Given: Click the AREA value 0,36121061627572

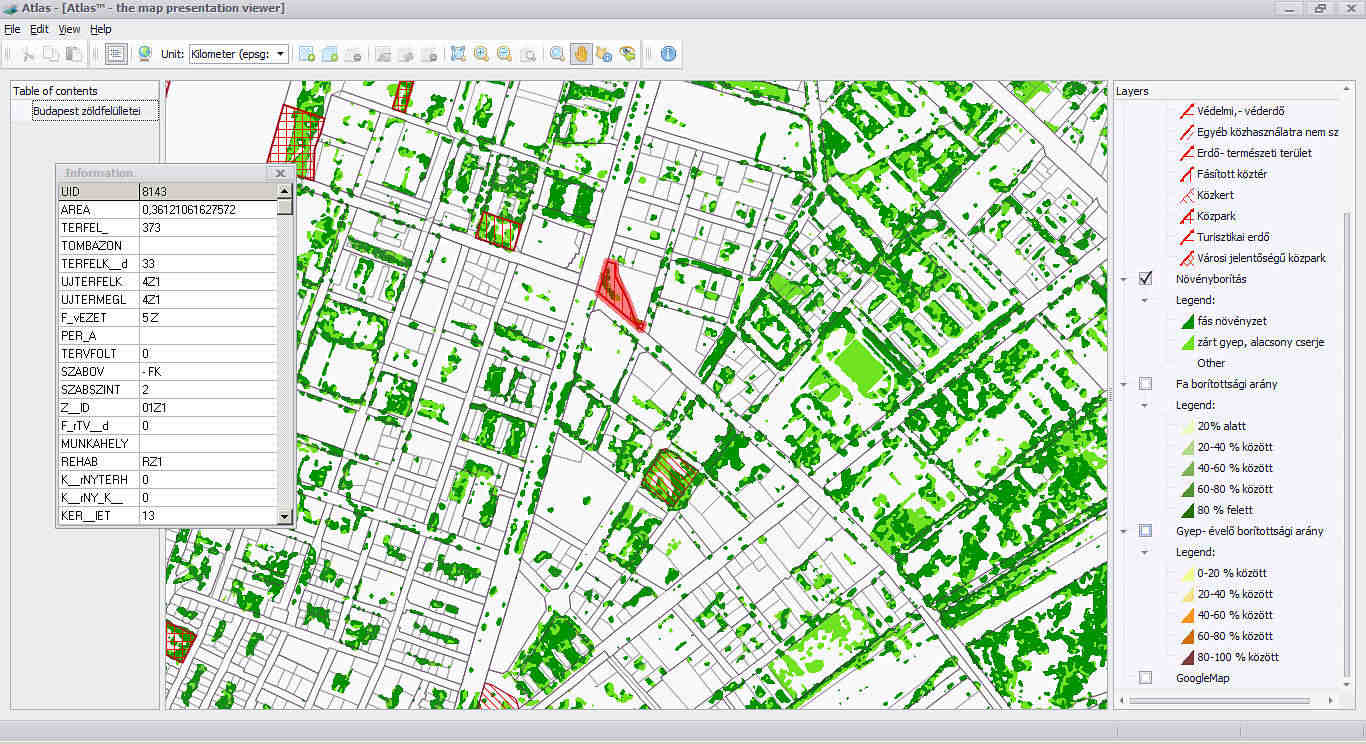Looking at the screenshot, I should pos(207,210).
